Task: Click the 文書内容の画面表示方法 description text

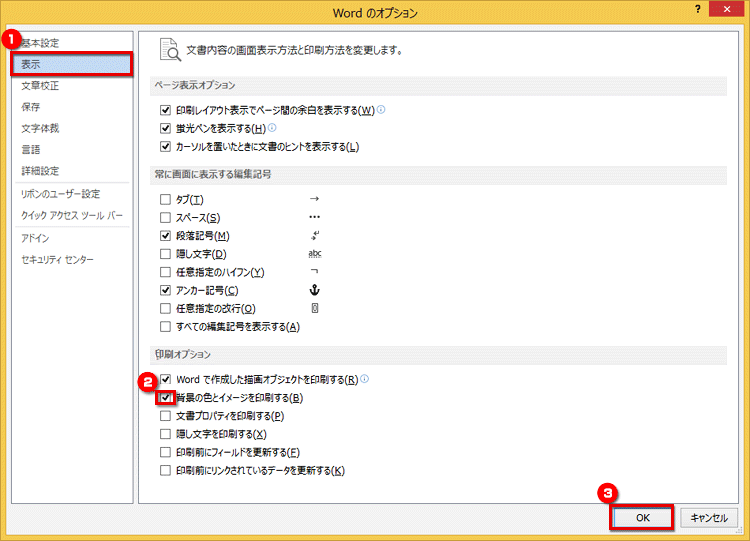Action: point(294,50)
